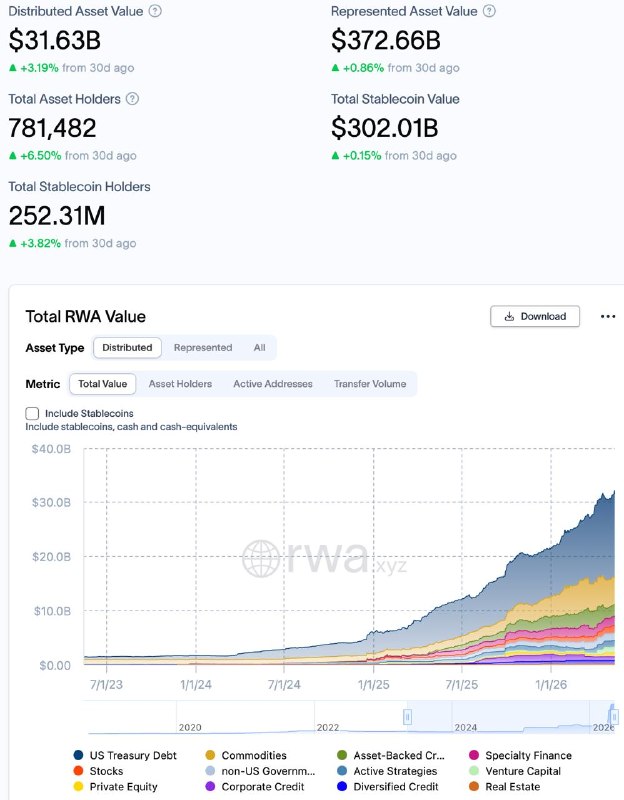Click the right handle of the time range slider

pyautogui.click(x=614, y=716)
